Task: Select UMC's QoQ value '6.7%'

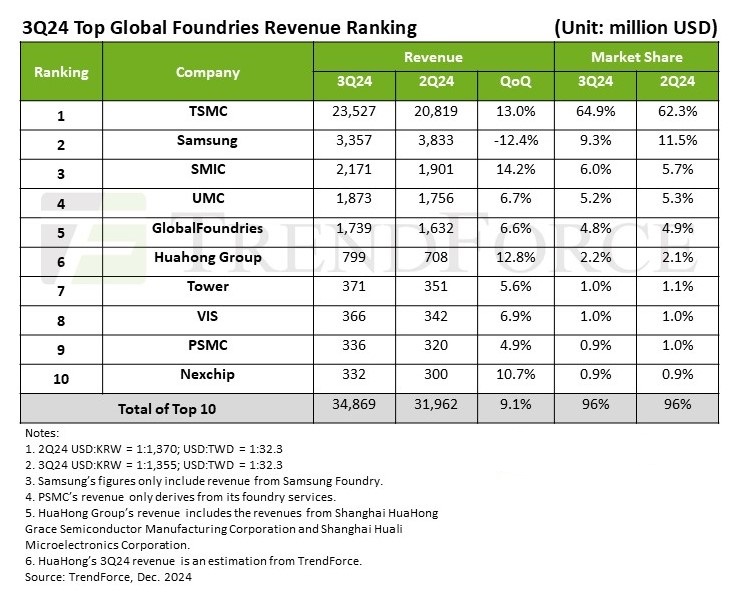Action: point(516,198)
